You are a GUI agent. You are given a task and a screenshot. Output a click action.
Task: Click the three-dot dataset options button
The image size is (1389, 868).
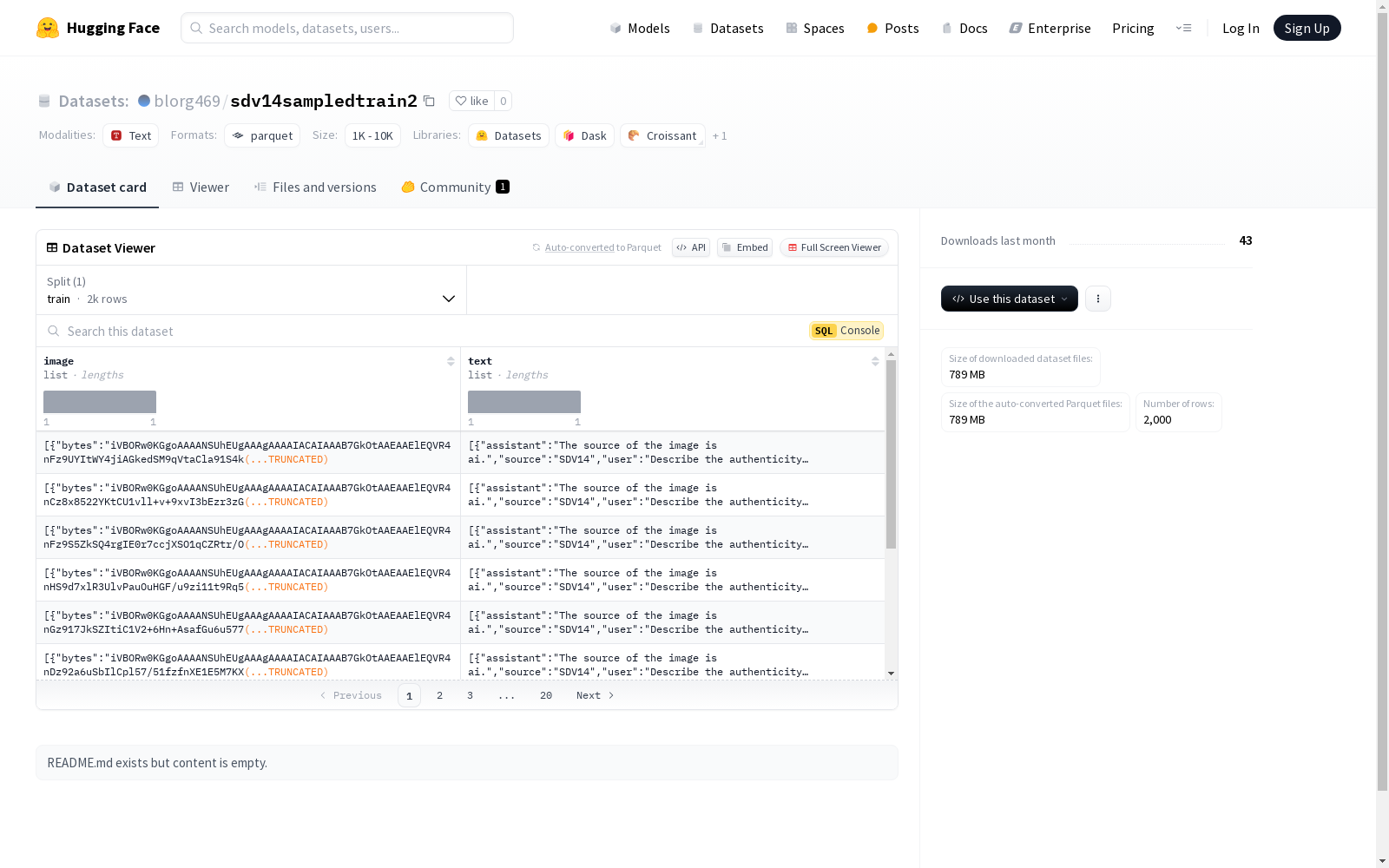pyautogui.click(x=1098, y=299)
